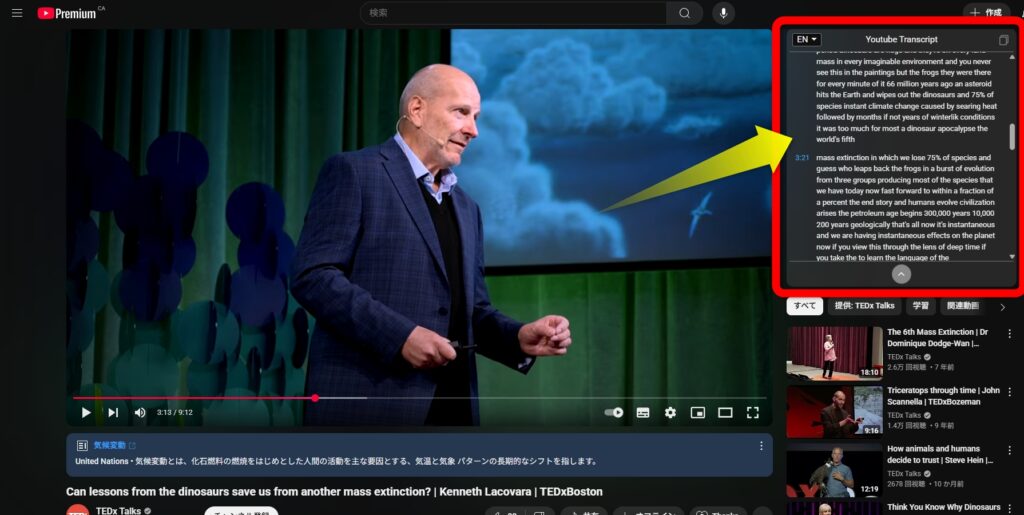Screen dimensions: 1024x515
Task: Click the transcript scrollbar up arrow
Action: point(1012,57)
